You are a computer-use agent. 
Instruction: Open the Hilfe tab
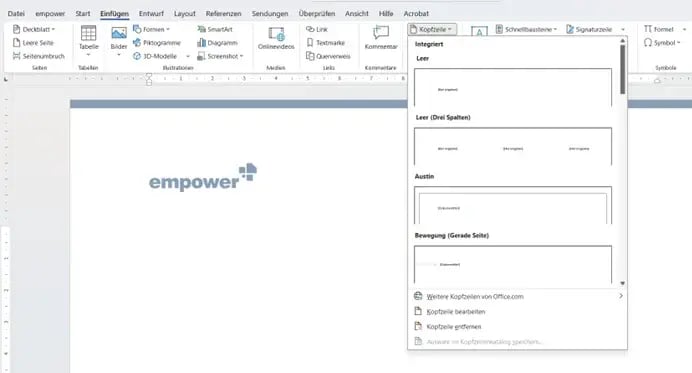(x=386, y=14)
